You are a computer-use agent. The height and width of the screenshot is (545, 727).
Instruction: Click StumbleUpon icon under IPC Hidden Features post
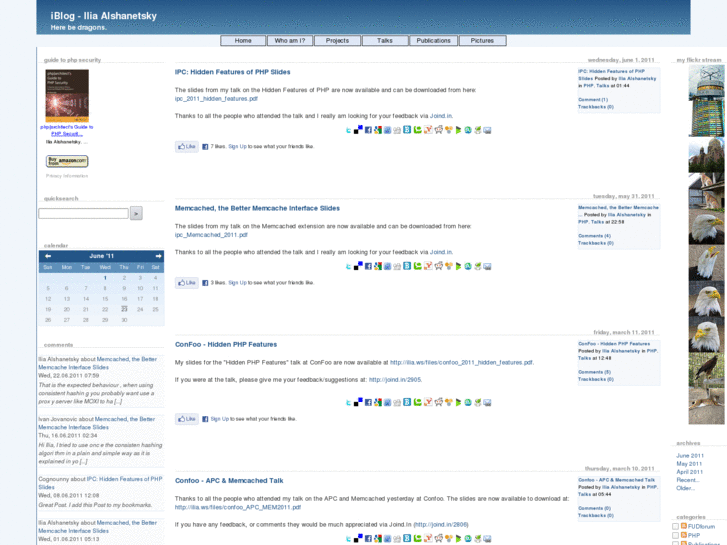[x=468, y=130]
